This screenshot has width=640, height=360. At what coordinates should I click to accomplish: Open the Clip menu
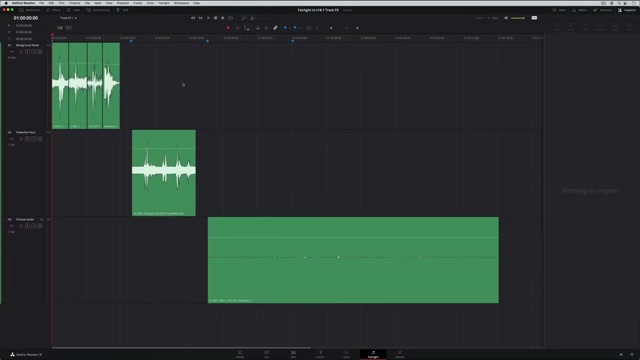[87, 3]
